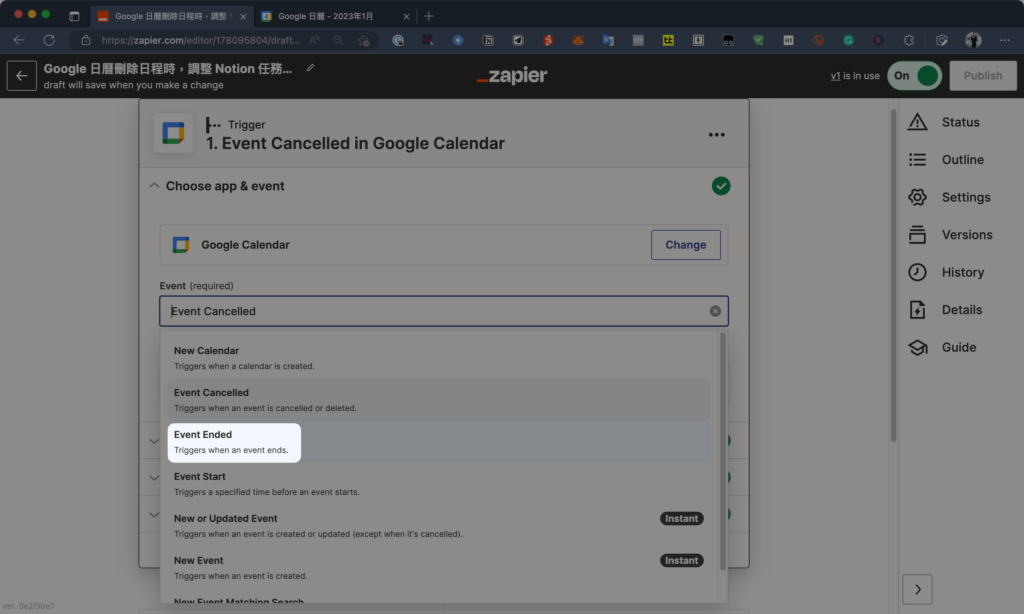This screenshot has width=1024, height=614.
Task: Open the browser three-dot settings menu
Action: point(1004,40)
